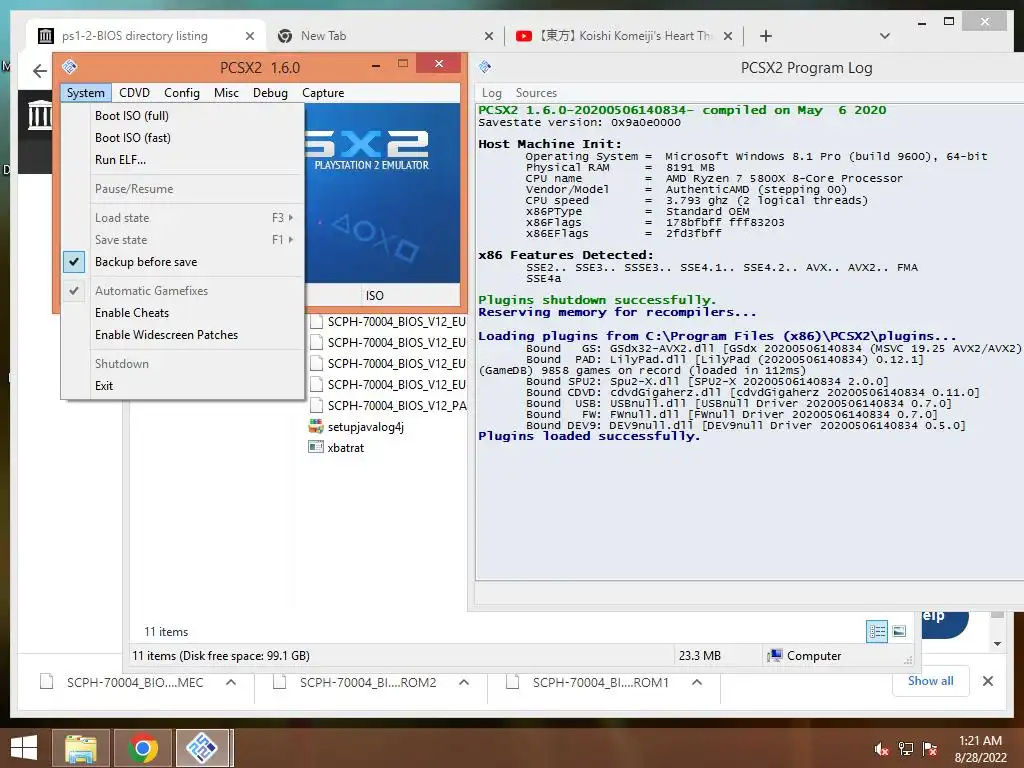The width and height of the screenshot is (1024, 768).
Task: Open the Config menu
Action: point(182,93)
